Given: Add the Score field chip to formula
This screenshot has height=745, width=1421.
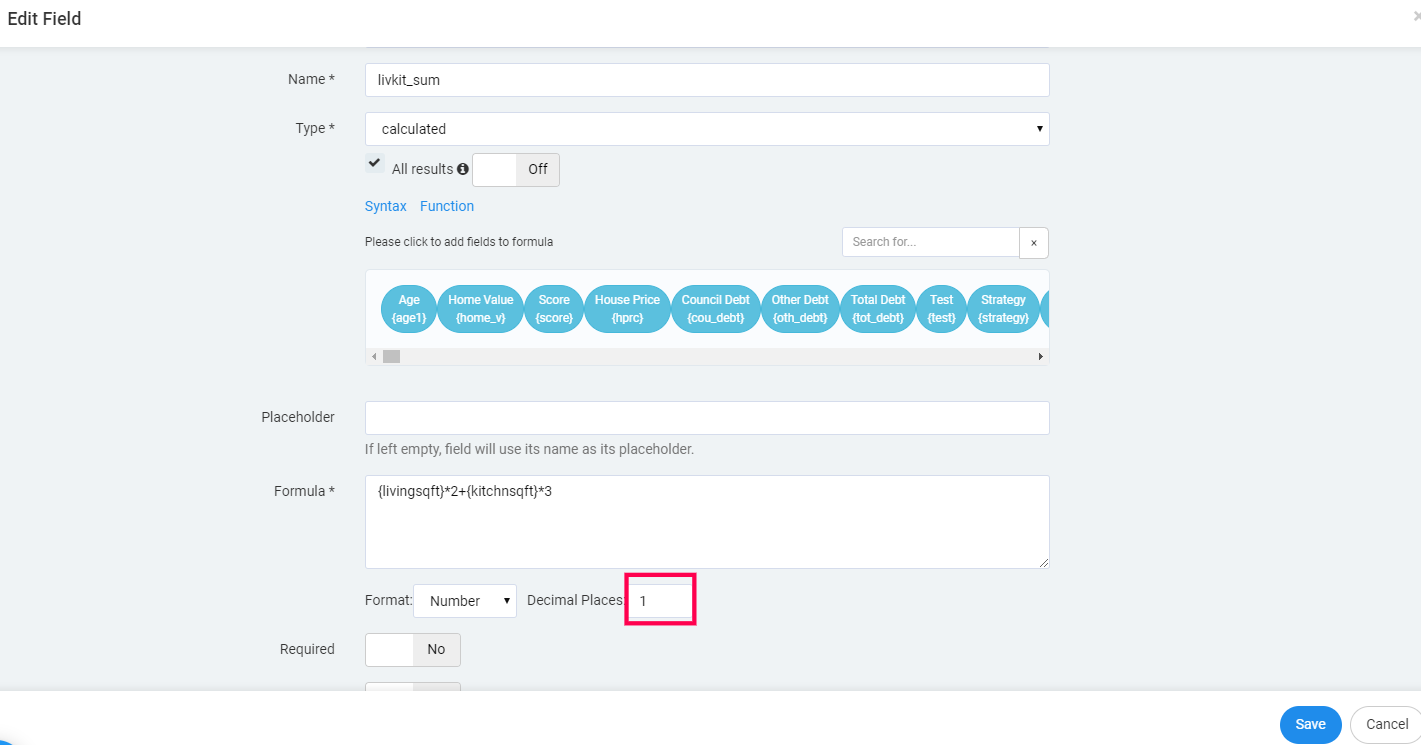Looking at the screenshot, I should click(x=554, y=309).
